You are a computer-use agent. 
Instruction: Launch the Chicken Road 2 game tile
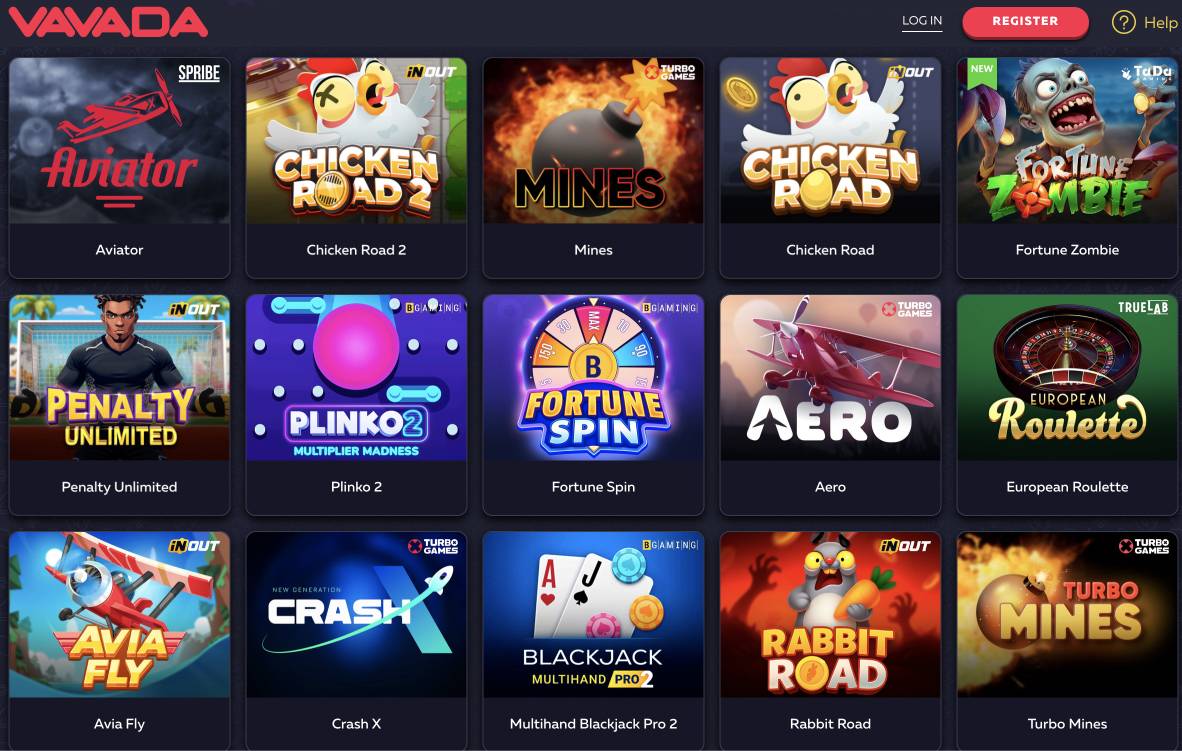pos(357,140)
